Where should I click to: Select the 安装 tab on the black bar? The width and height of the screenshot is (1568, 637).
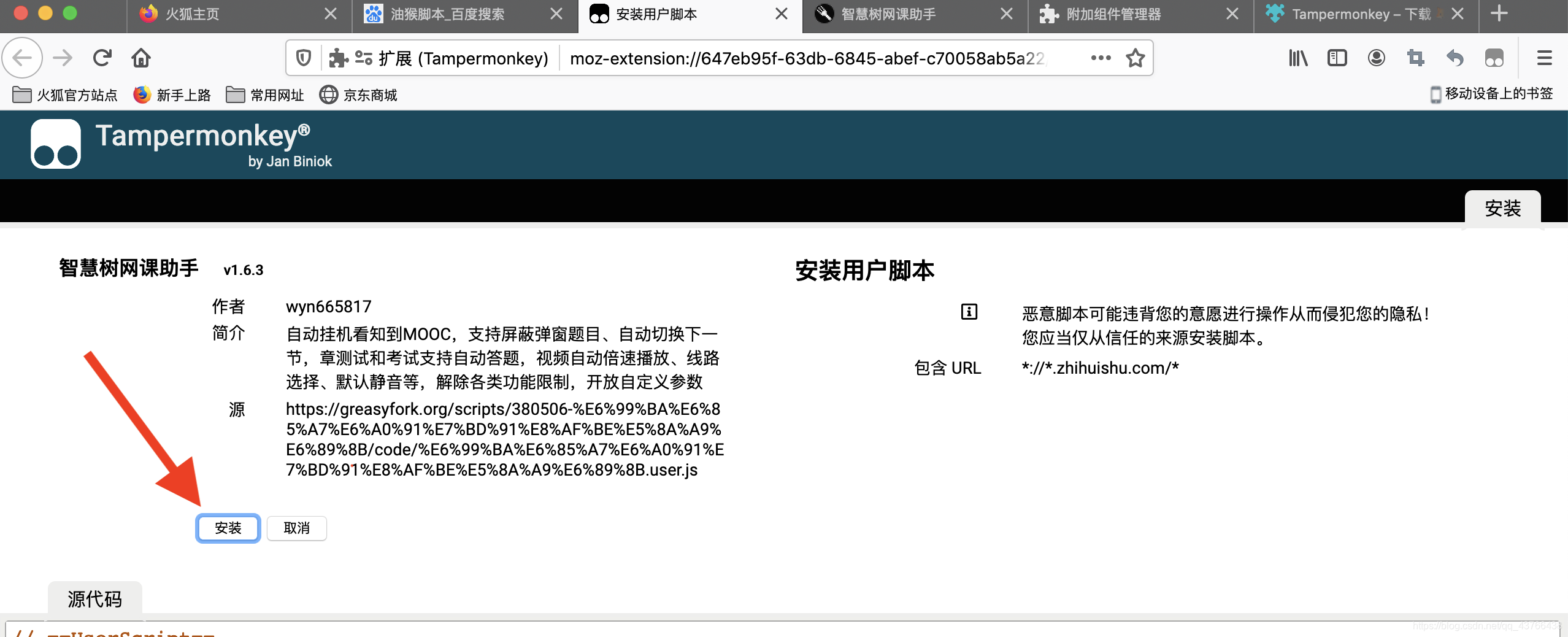[x=1503, y=208]
